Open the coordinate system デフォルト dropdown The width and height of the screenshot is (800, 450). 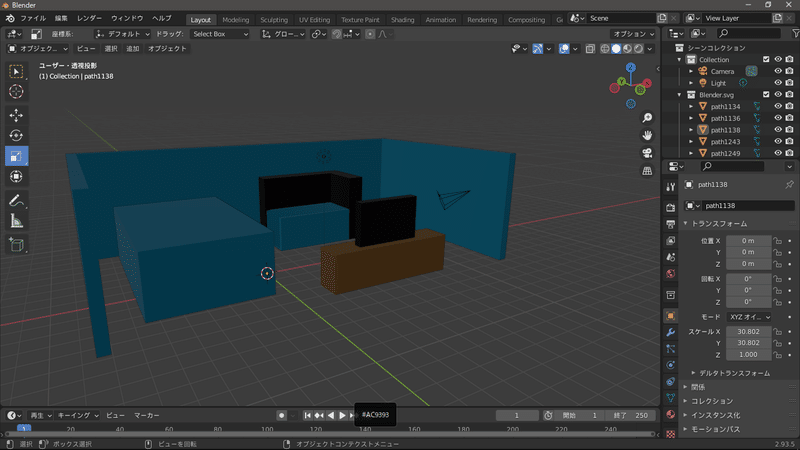click(x=122, y=34)
